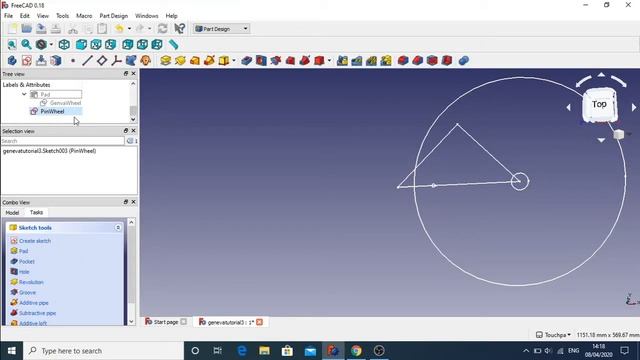
Task: Click Groove in the Tasks panel
Action: pyautogui.click(x=27, y=292)
